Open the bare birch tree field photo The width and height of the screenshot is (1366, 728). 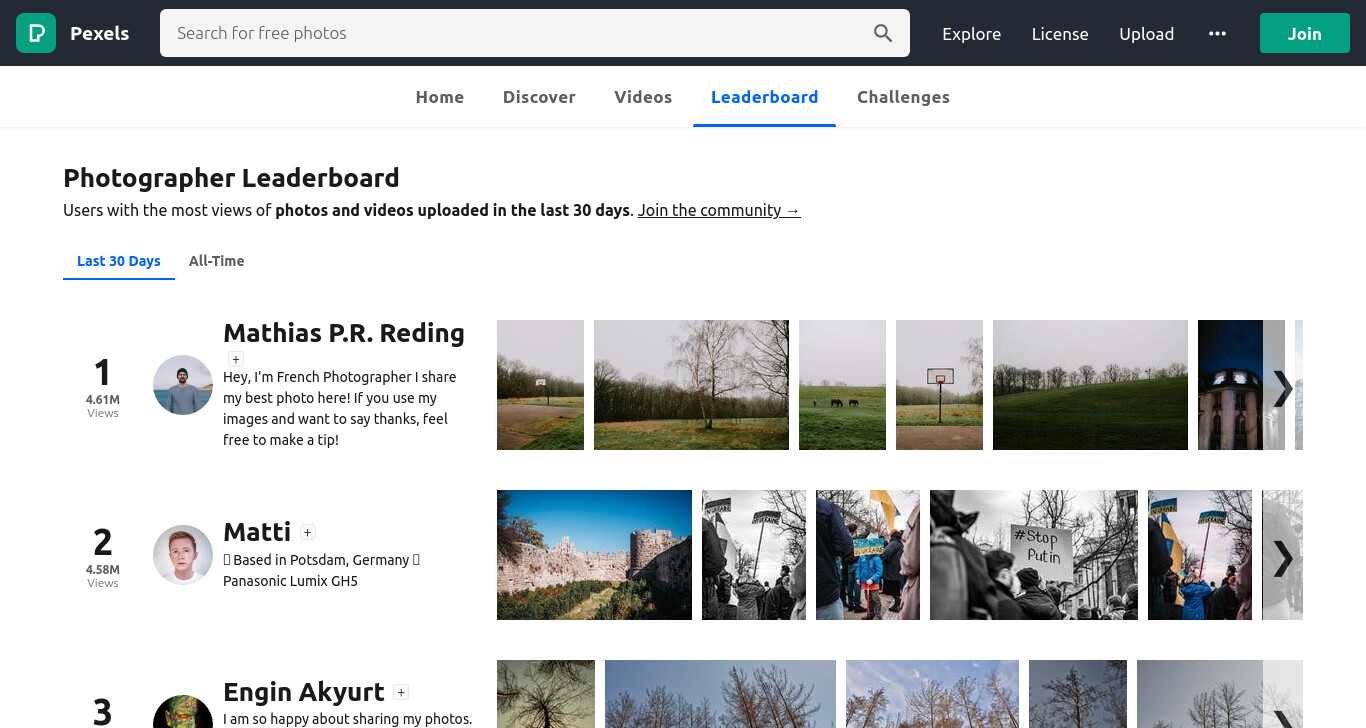[691, 385]
